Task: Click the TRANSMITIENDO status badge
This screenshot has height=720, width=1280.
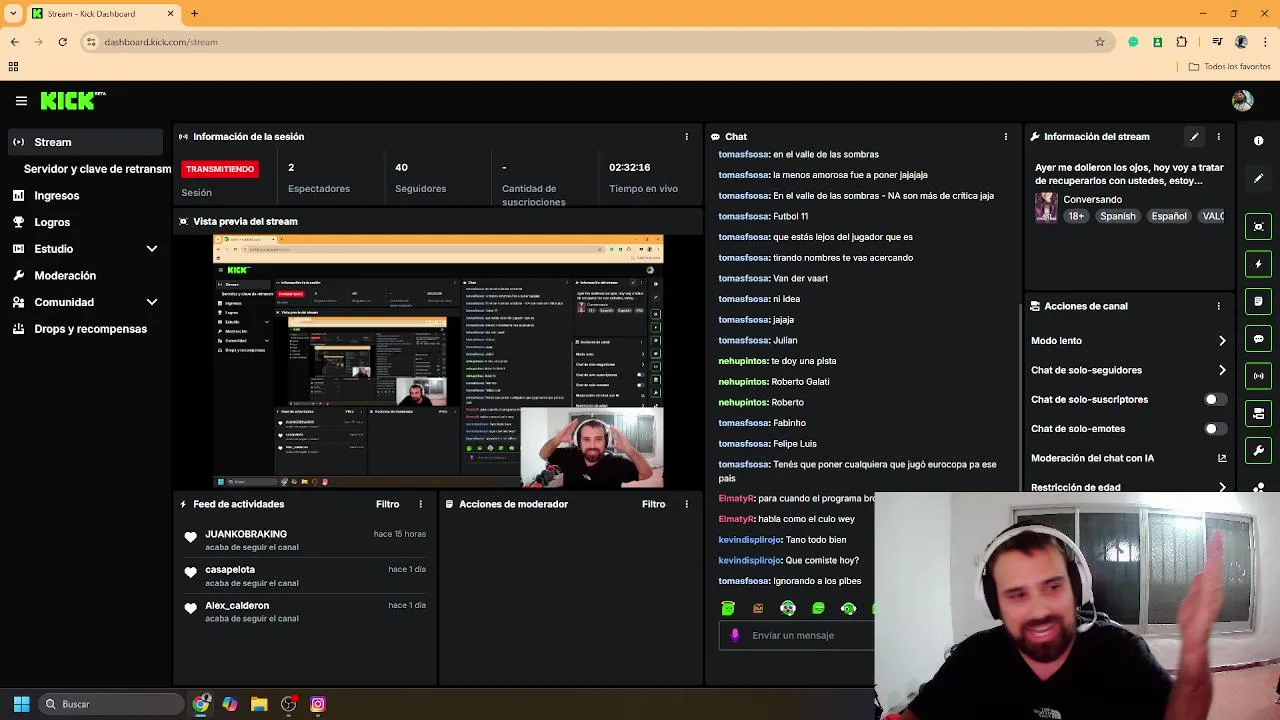Action: point(220,169)
